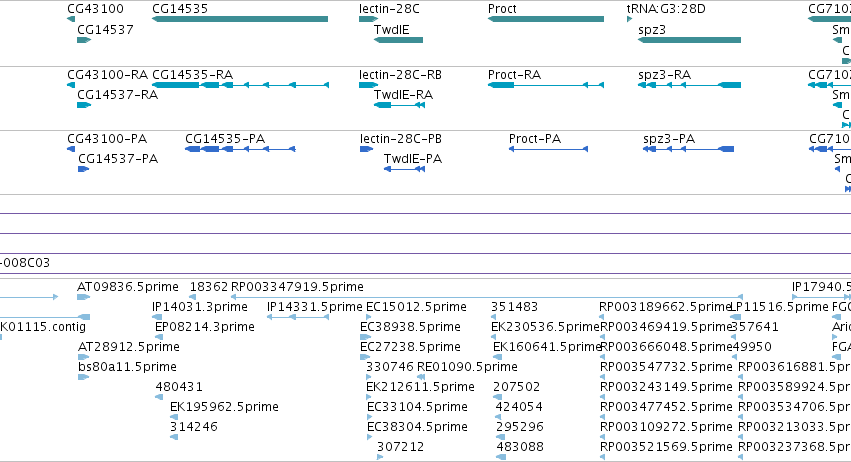Select the IP14031.3prime EST

coord(157,317)
